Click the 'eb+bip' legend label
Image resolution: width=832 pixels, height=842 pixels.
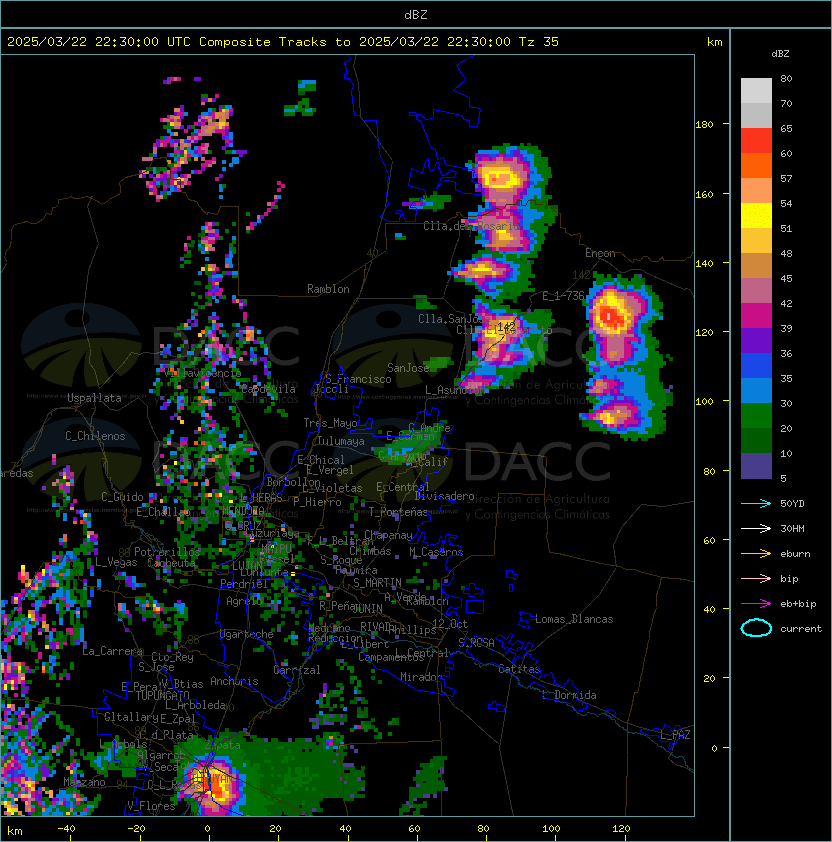coord(798,604)
